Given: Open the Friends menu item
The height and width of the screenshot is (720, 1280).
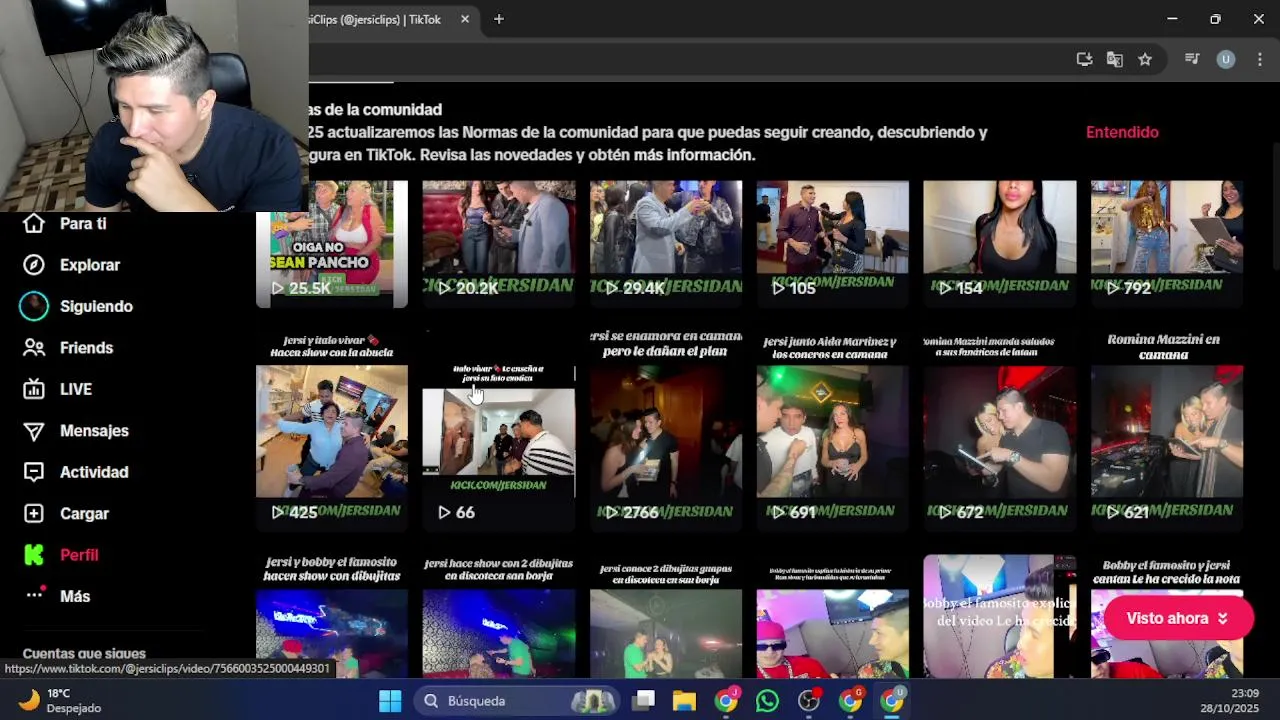Looking at the screenshot, I should pos(86,348).
